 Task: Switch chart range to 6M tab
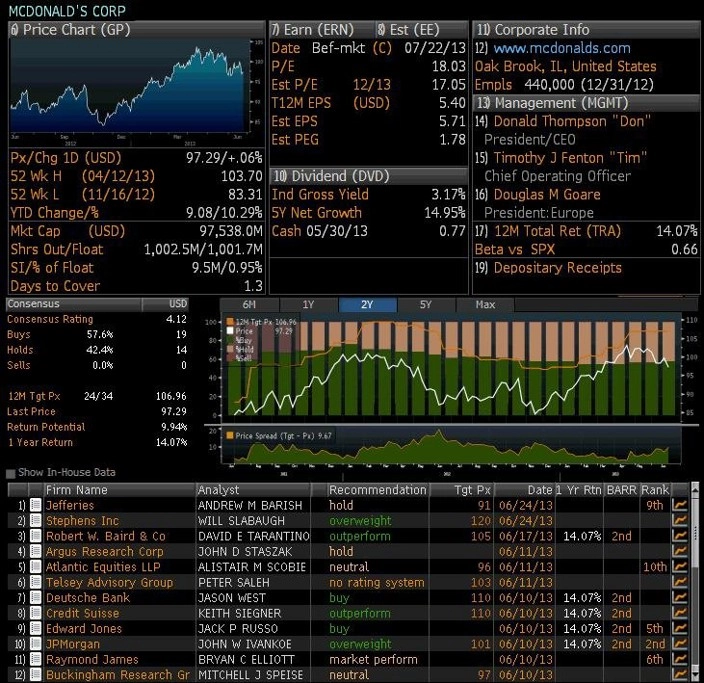point(249,304)
